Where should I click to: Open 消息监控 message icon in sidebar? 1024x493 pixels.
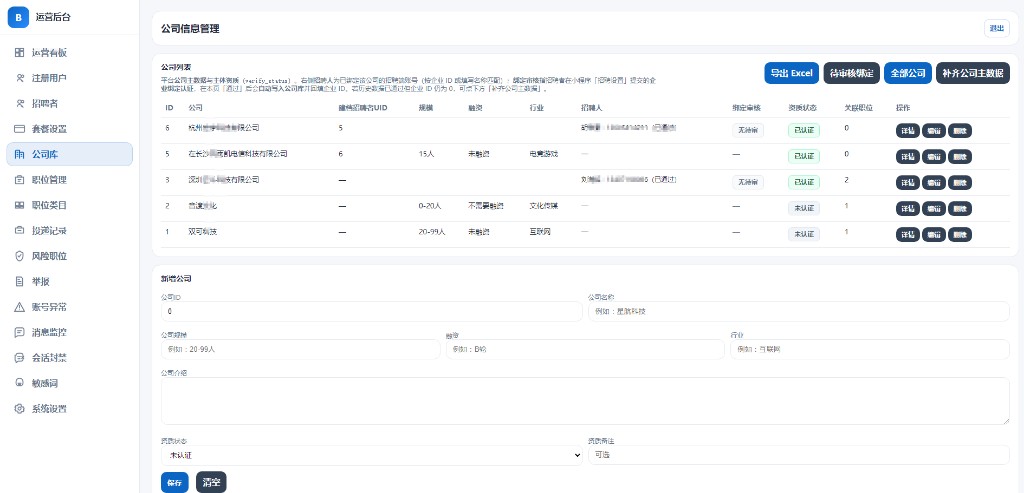click(20, 333)
